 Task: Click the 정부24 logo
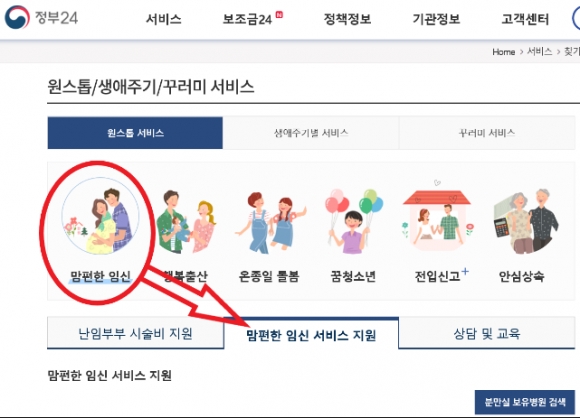tap(41, 17)
